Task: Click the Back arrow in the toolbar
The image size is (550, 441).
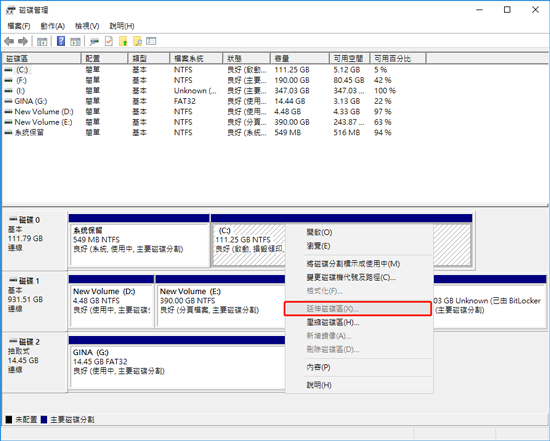Action: [9, 41]
